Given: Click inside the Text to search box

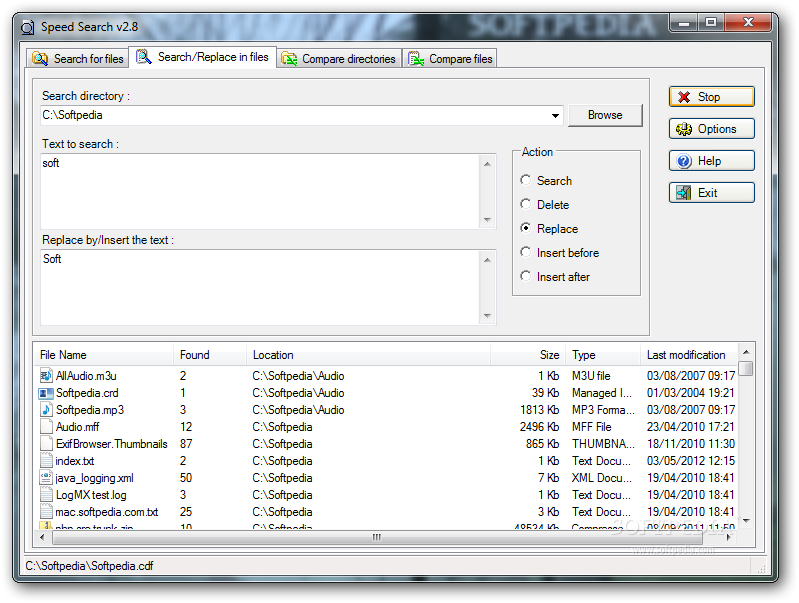Looking at the screenshot, I should tap(260, 191).
